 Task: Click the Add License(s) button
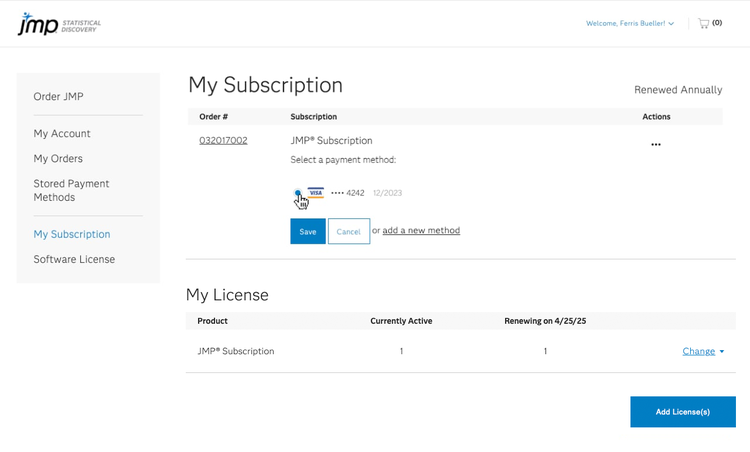(x=682, y=412)
